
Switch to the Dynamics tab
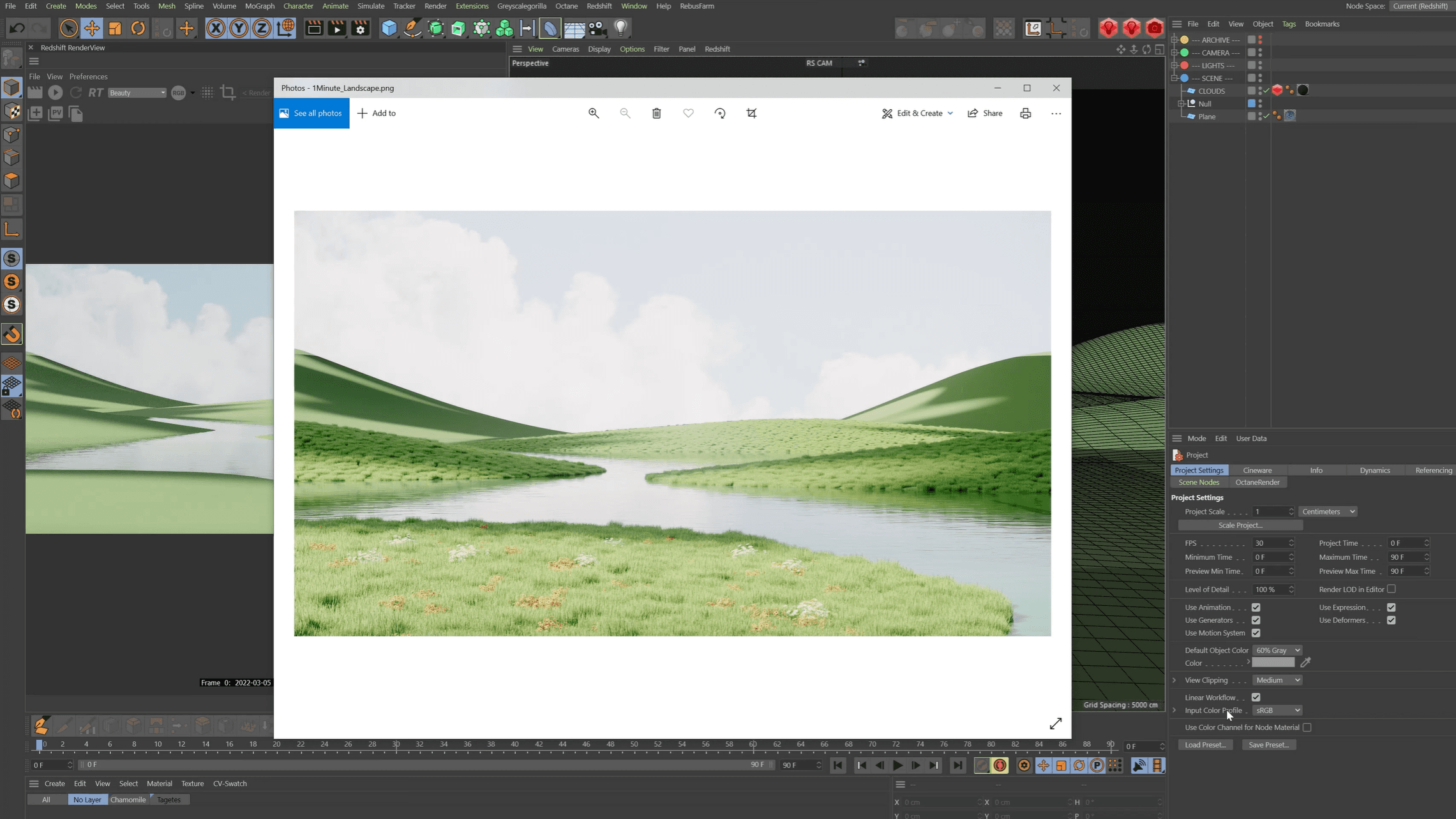coord(1374,470)
